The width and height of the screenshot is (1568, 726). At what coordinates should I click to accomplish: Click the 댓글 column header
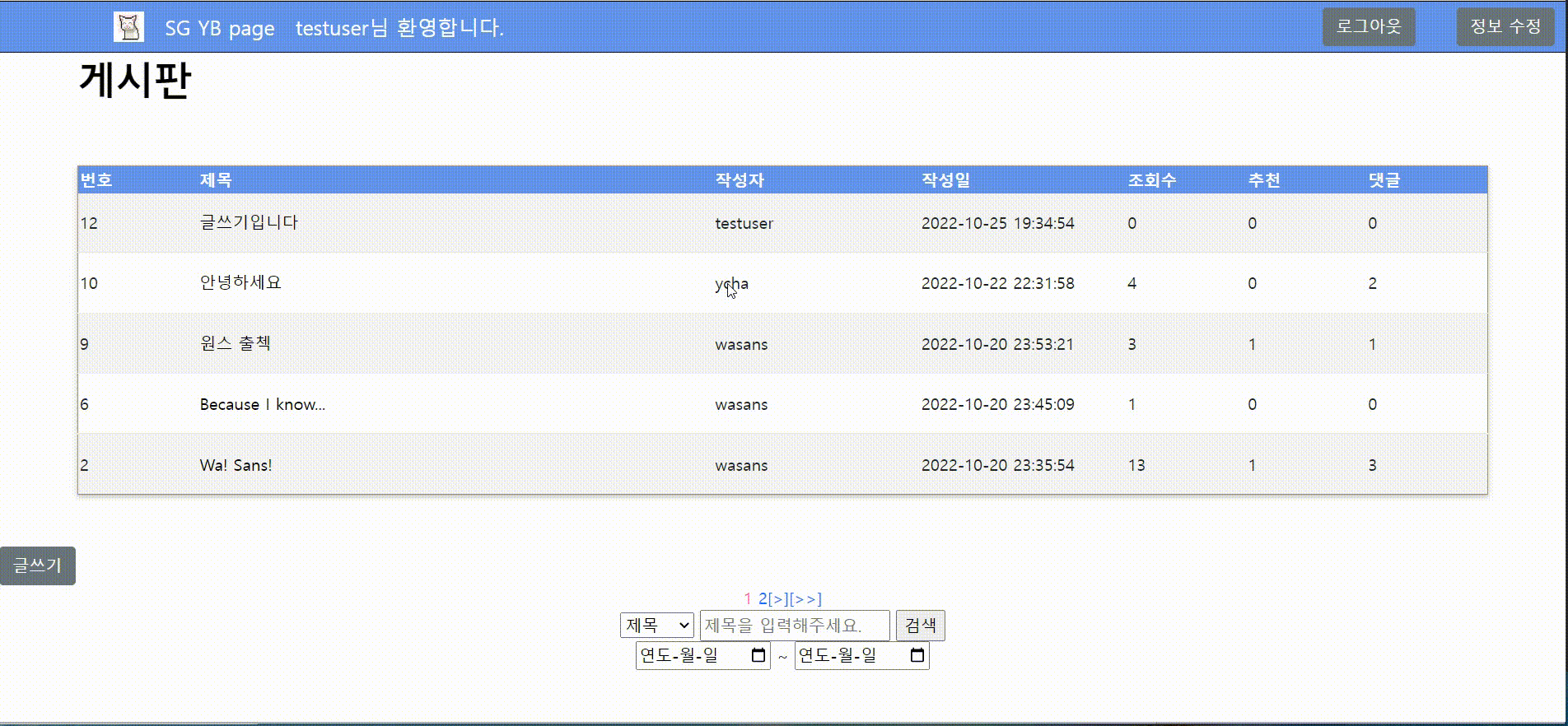1384,179
